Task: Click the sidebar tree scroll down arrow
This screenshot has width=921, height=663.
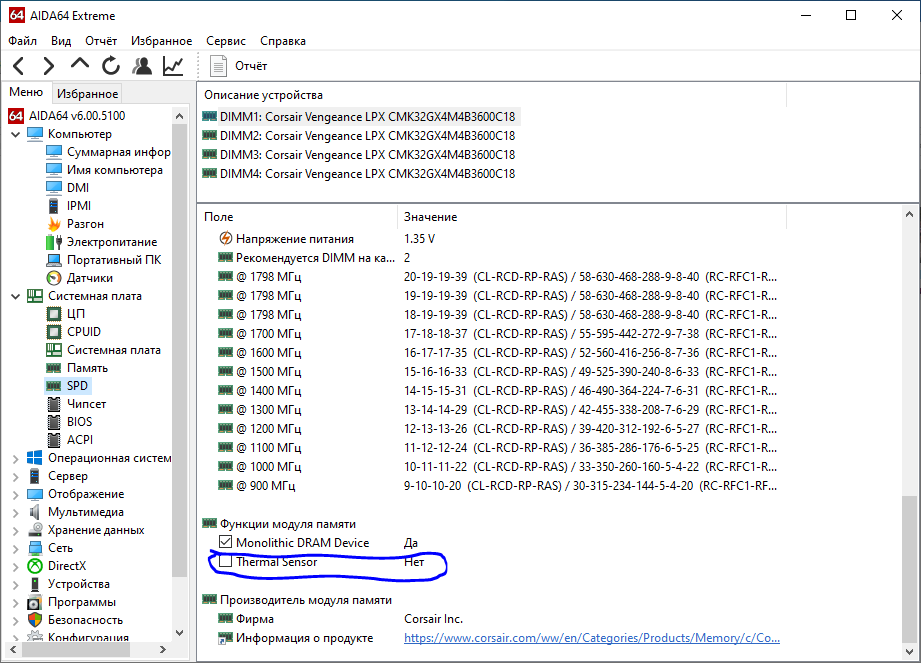Action: point(180,633)
